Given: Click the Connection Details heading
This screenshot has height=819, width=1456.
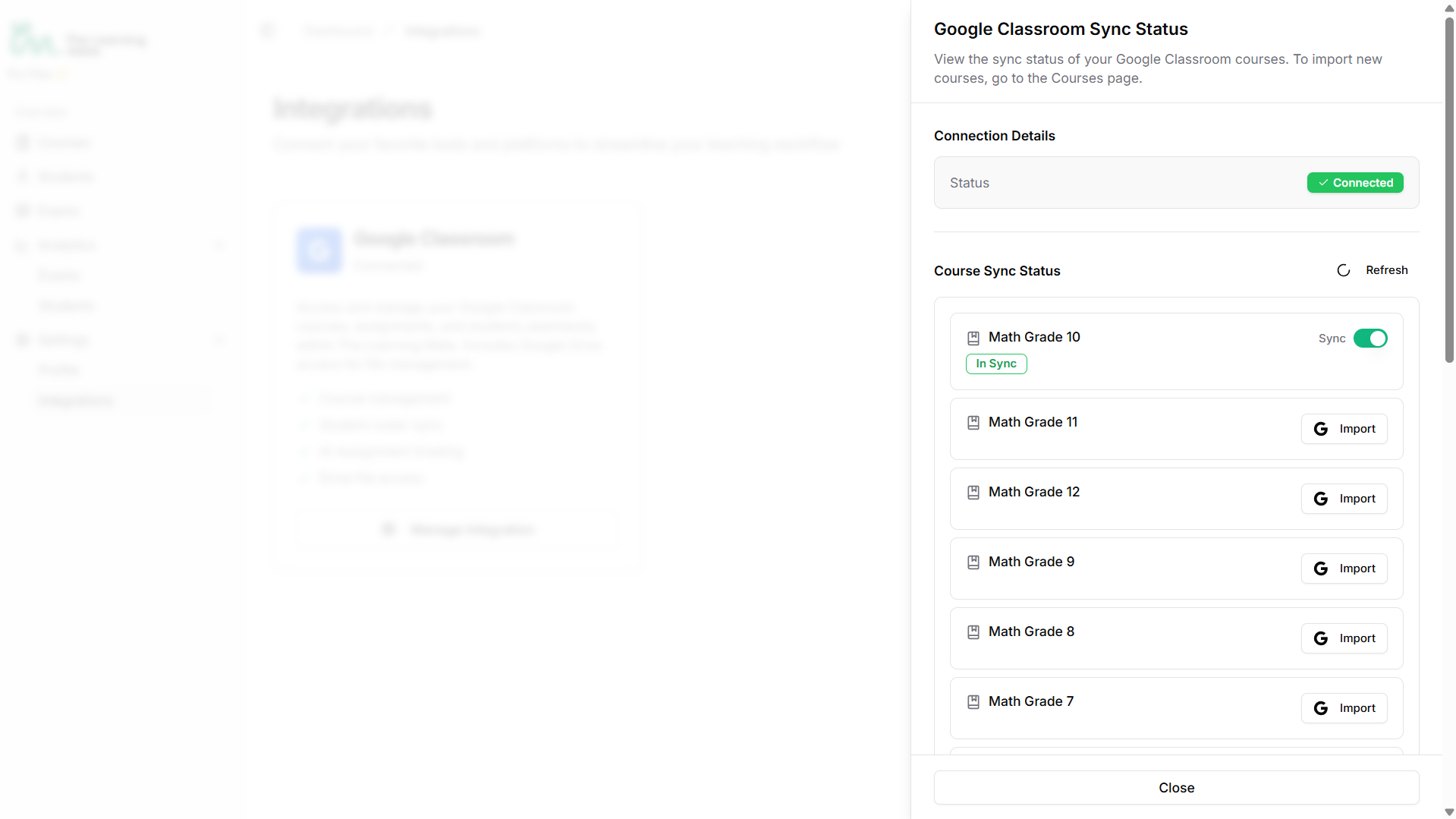Looking at the screenshot, I should tap(994, 136).
